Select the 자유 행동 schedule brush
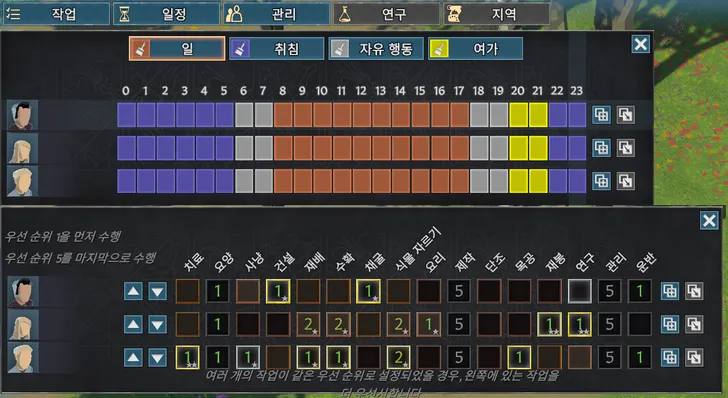Screen dimensions: 728x398 (x=376, y=49)
